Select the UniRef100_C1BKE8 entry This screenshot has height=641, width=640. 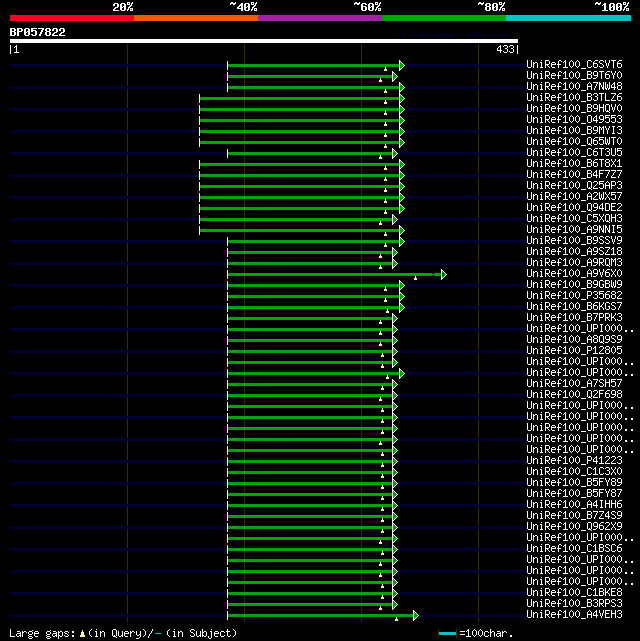pos(574,593)
